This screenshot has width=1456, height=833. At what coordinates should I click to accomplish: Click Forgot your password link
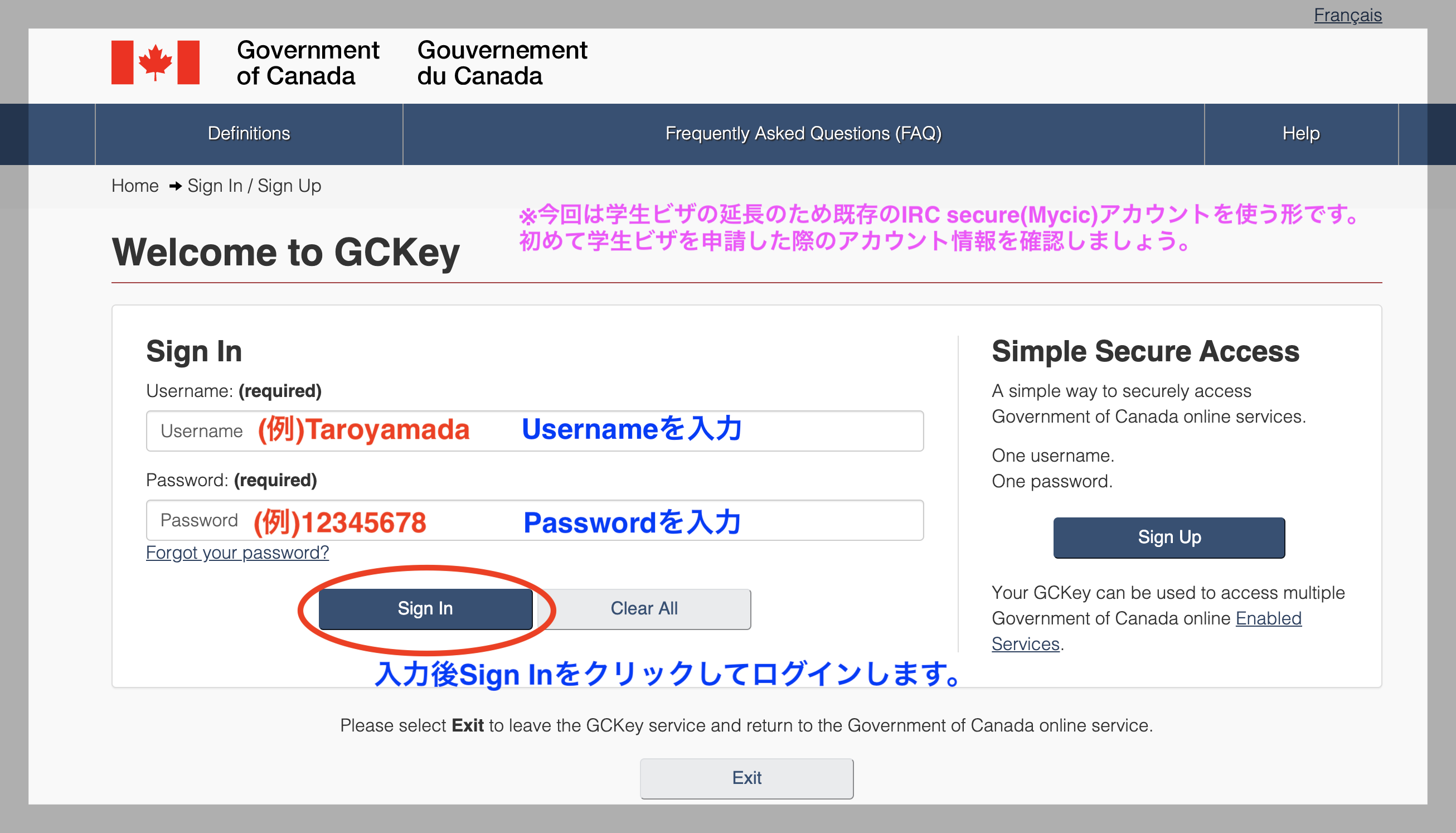(237, 552)
